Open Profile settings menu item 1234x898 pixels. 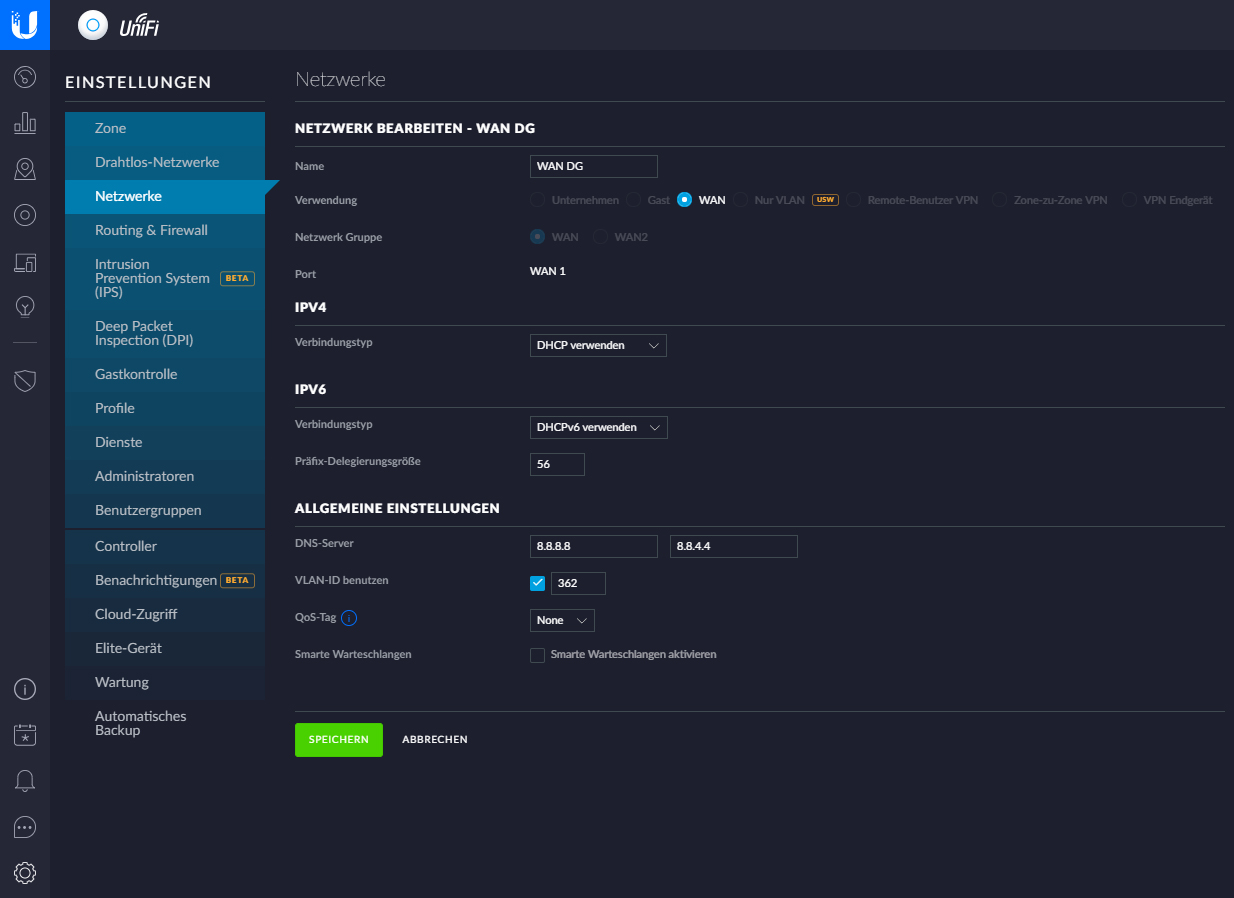pyautogui.click(x=165, y=408)
